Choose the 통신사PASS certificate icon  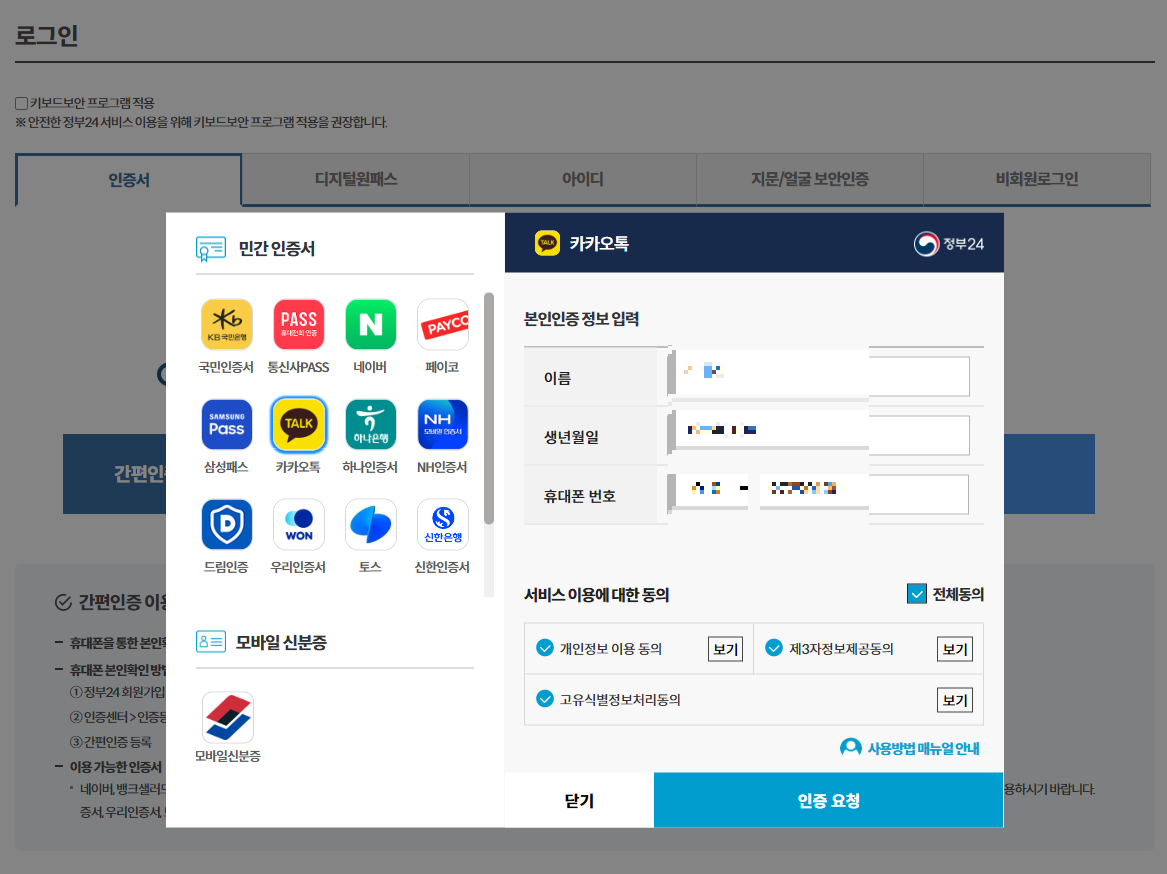pos(298,325)
